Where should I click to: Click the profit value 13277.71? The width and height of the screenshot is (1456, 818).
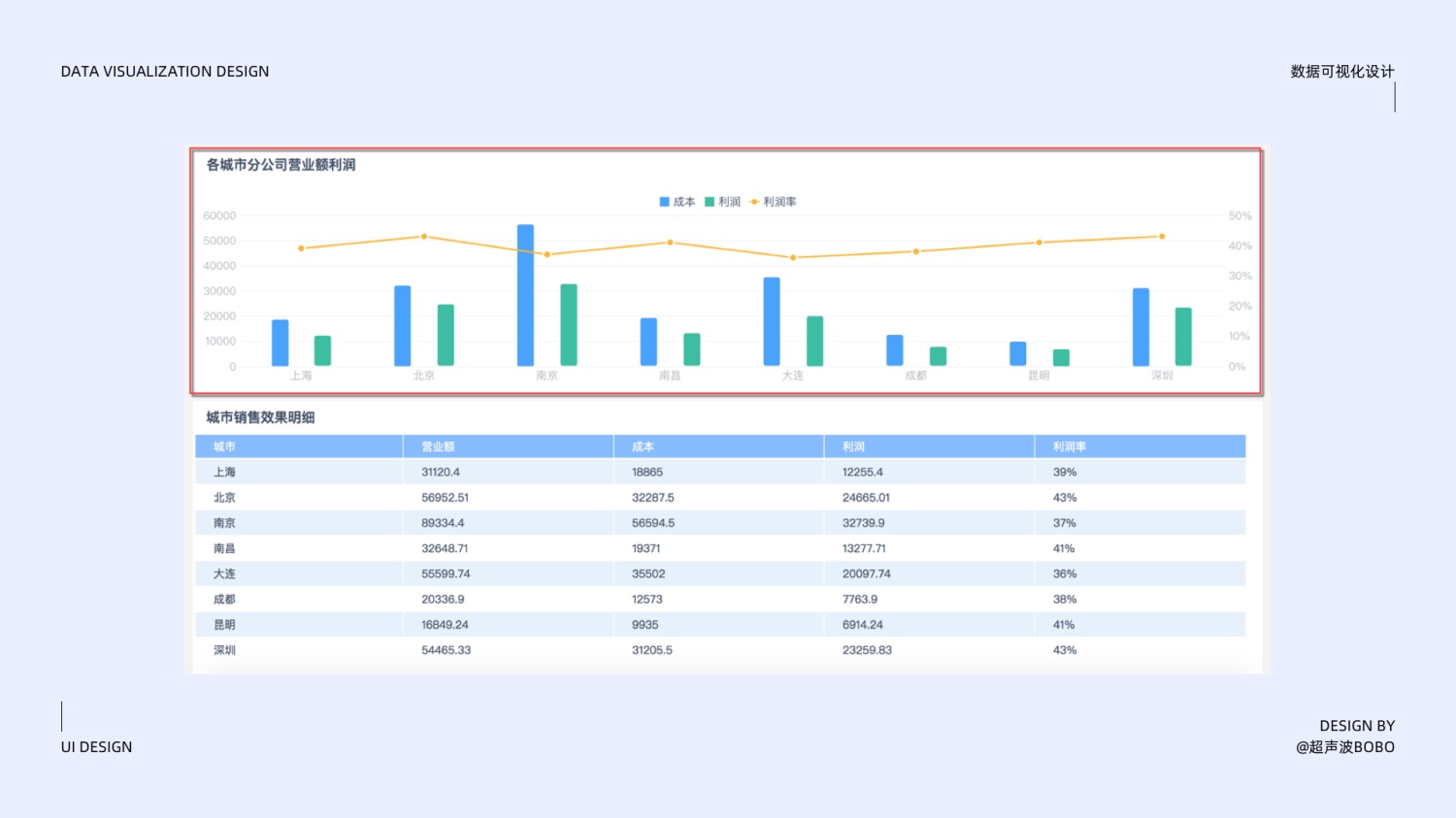[x=864, y=548]
